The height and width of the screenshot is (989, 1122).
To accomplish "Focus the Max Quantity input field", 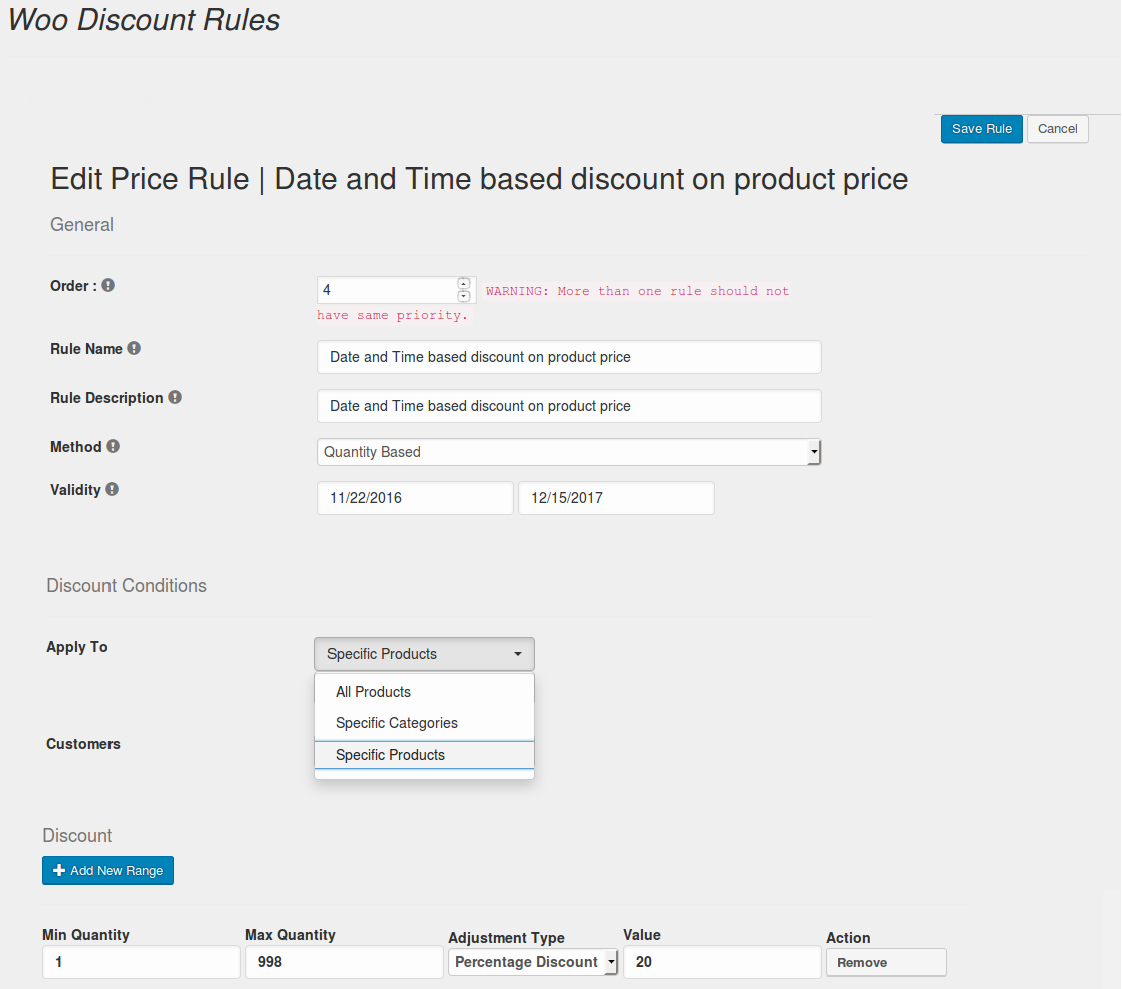I will pyautogui.click(x=343, y=962).
